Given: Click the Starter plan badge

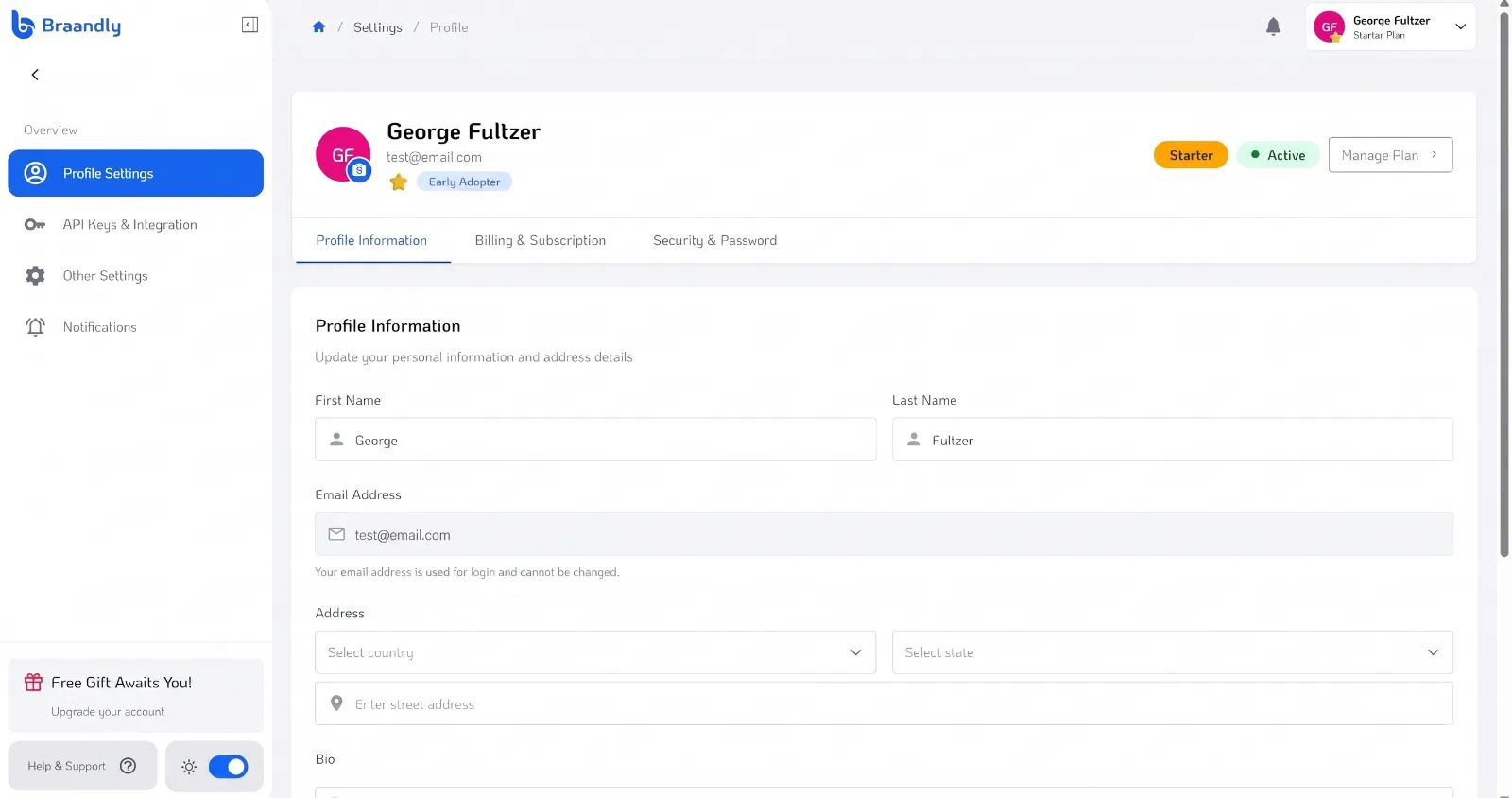Looking at the screenshot, I should [x=1191, y=155].
